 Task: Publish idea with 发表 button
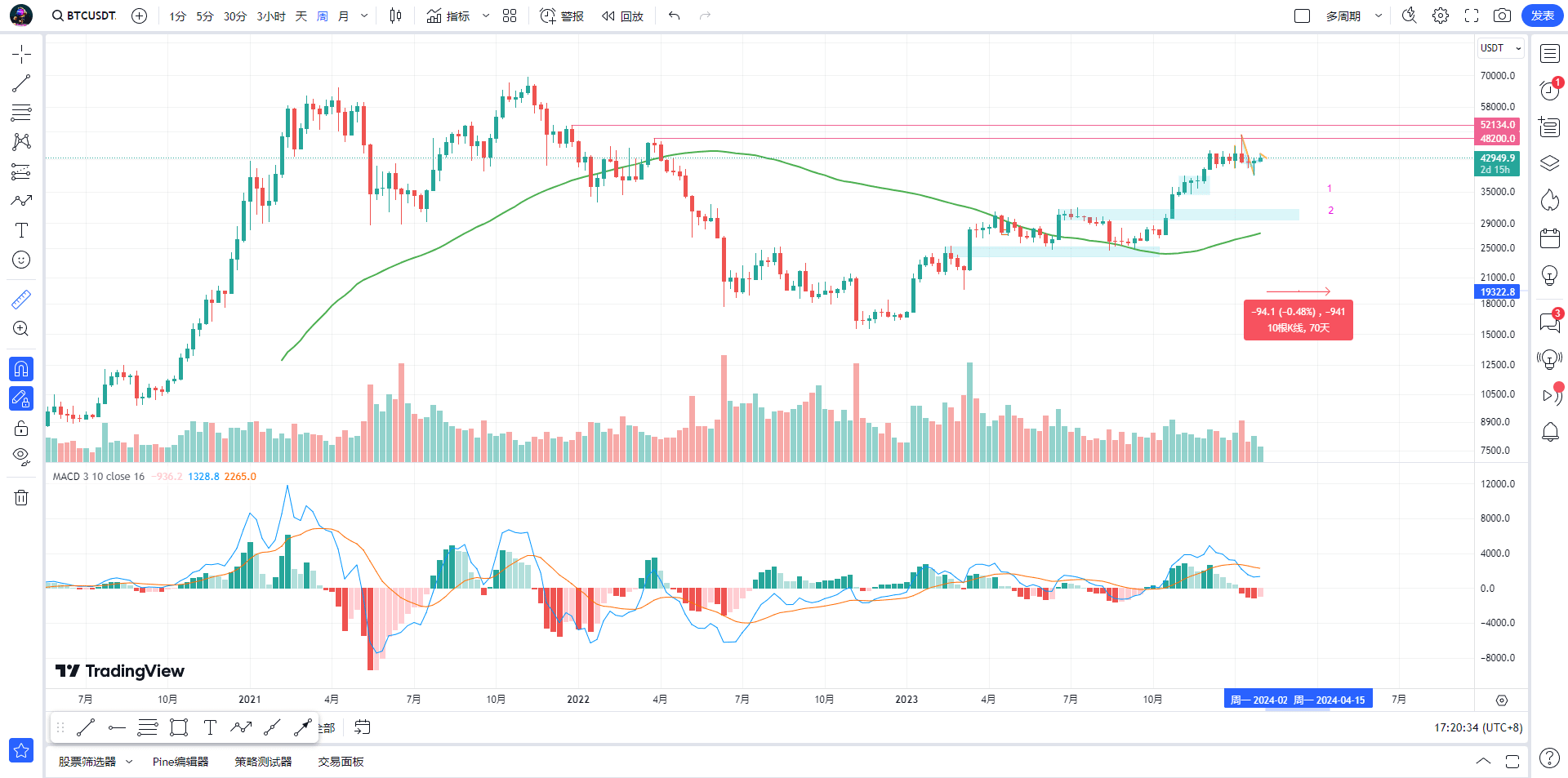pyautogui.click(x=1542, y=16)
